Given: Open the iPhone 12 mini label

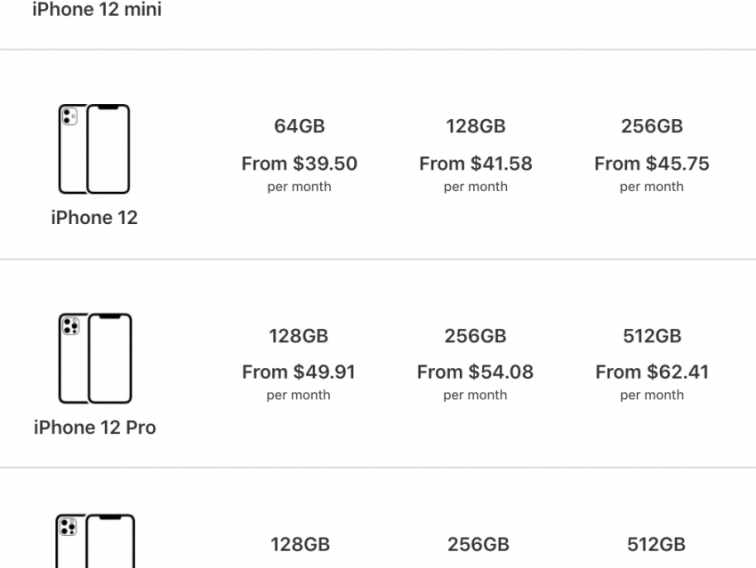Looking at the screenshot, I should click(x=97, y=10).
